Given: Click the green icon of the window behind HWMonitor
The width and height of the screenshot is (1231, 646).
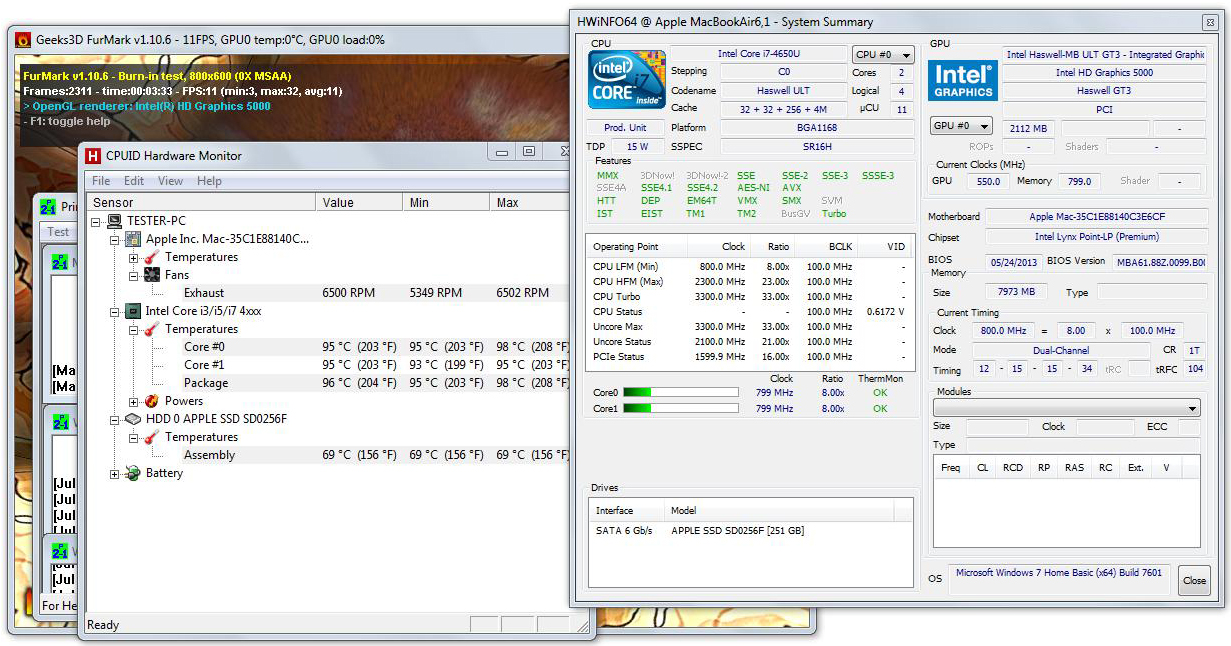Looking at the screenshot, I should coord(48,207).
